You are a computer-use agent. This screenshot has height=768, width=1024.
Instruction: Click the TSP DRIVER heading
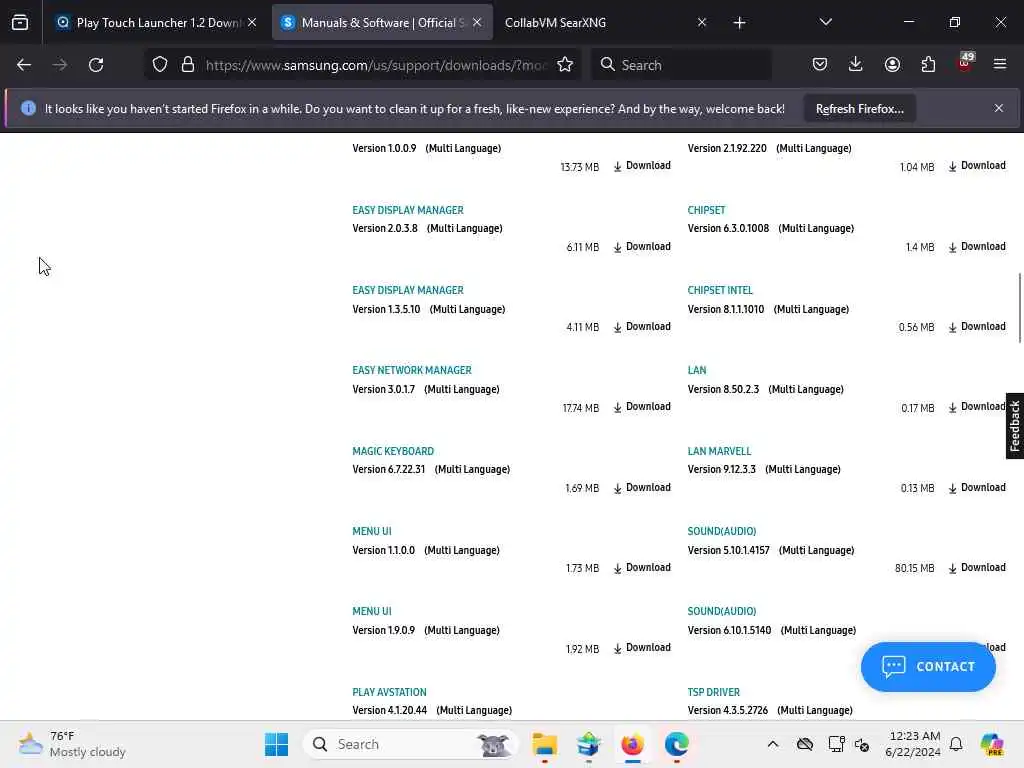pos(713,692)
